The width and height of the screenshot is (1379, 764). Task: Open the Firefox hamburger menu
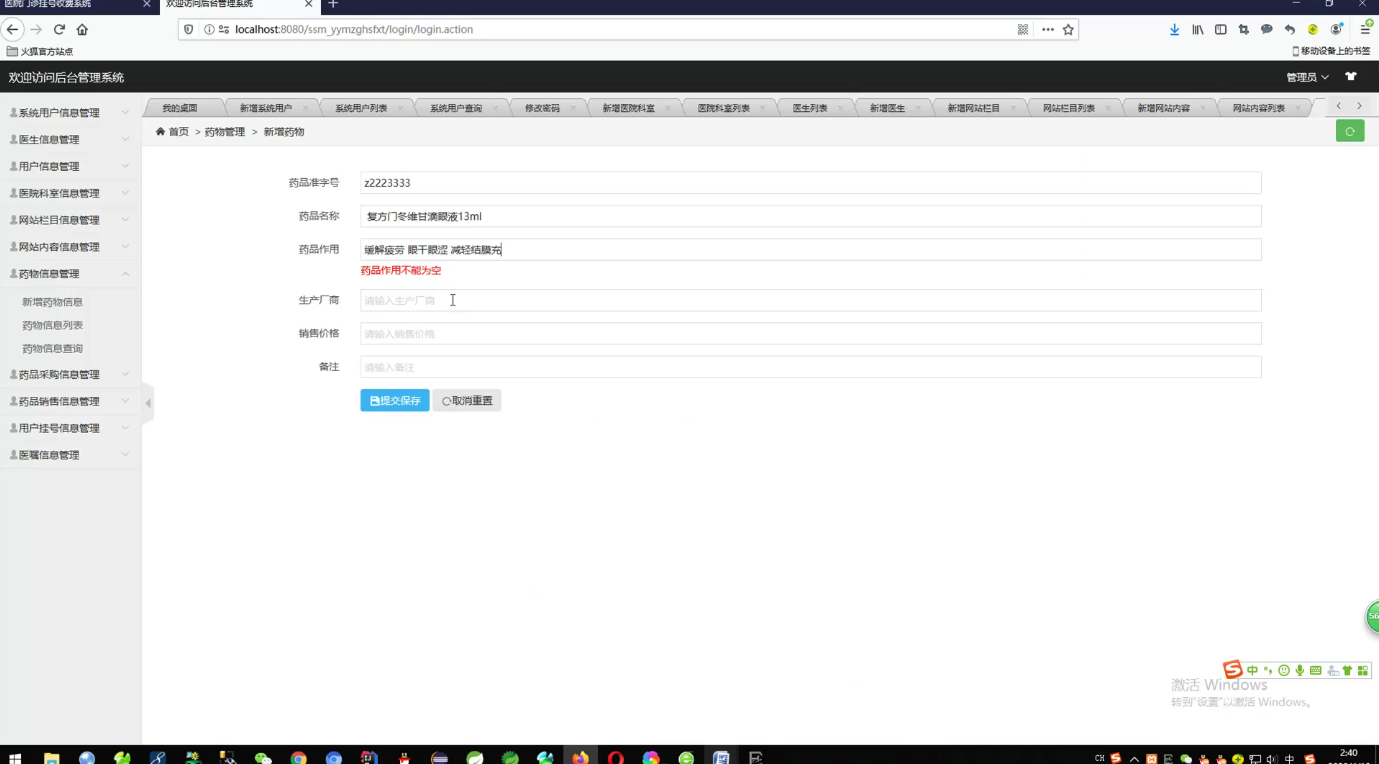(x=1365, y=30)
